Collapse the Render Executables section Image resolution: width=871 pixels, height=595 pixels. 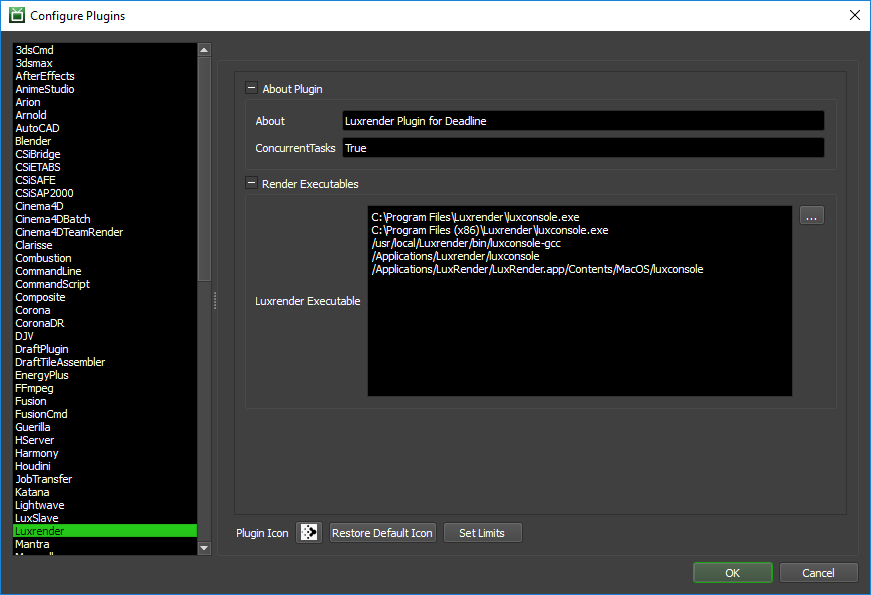pyautogui.click(x=252, y=184)
